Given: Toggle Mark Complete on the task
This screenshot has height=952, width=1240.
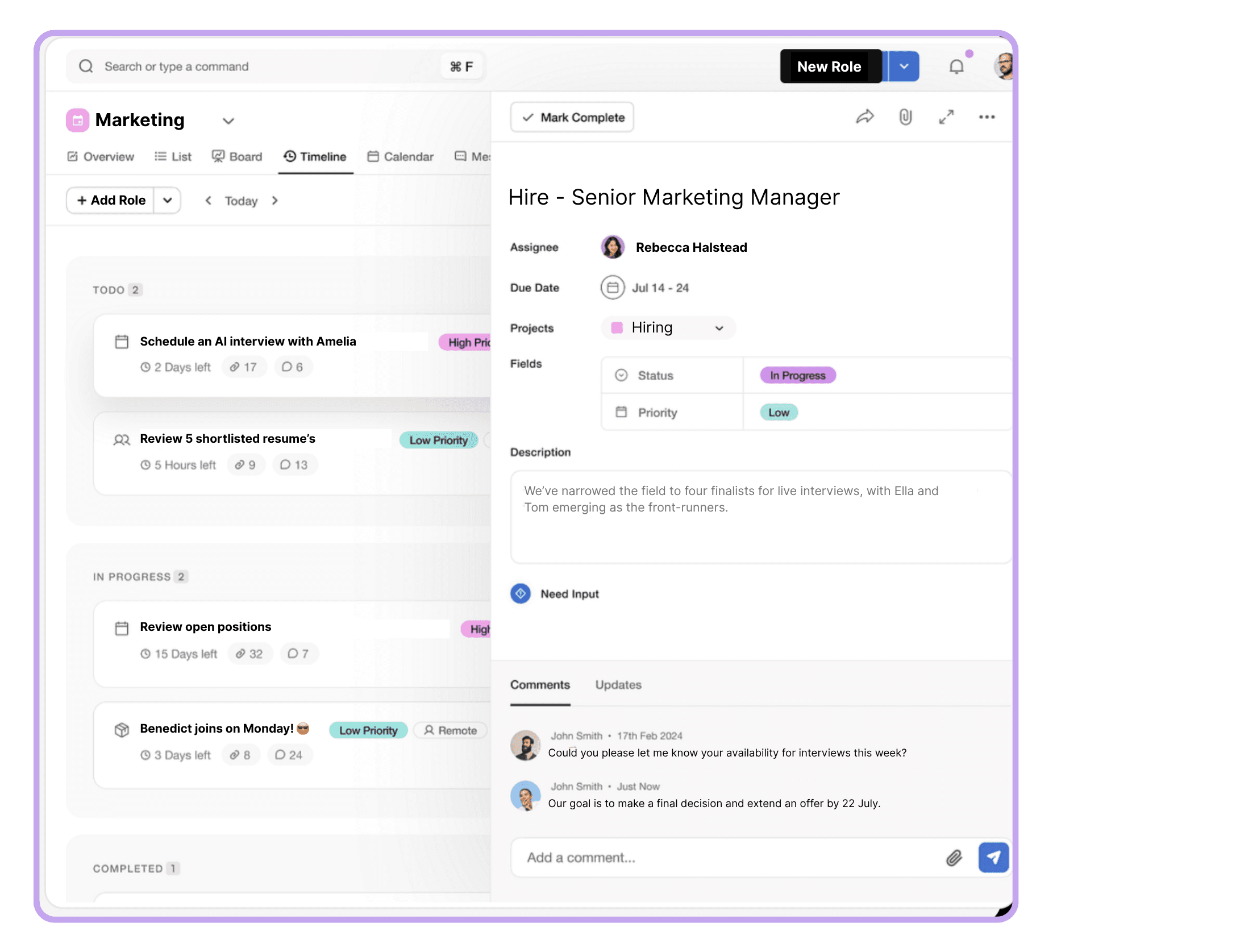Looking at the screenshot, I should pyautogui.click(x=572, y=117).
